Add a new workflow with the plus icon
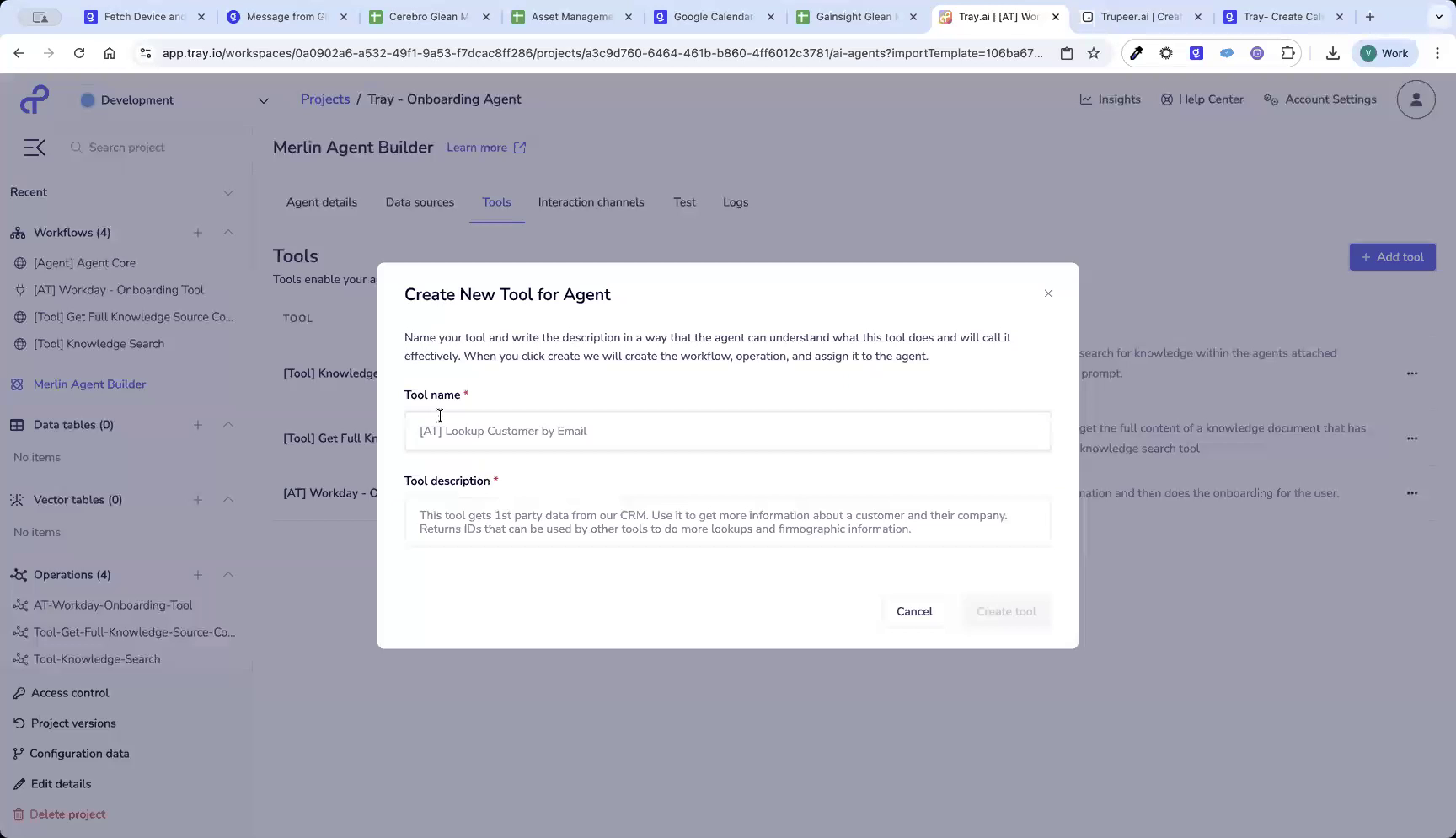Screen dimensions: 1456x838 pos(198,233)
